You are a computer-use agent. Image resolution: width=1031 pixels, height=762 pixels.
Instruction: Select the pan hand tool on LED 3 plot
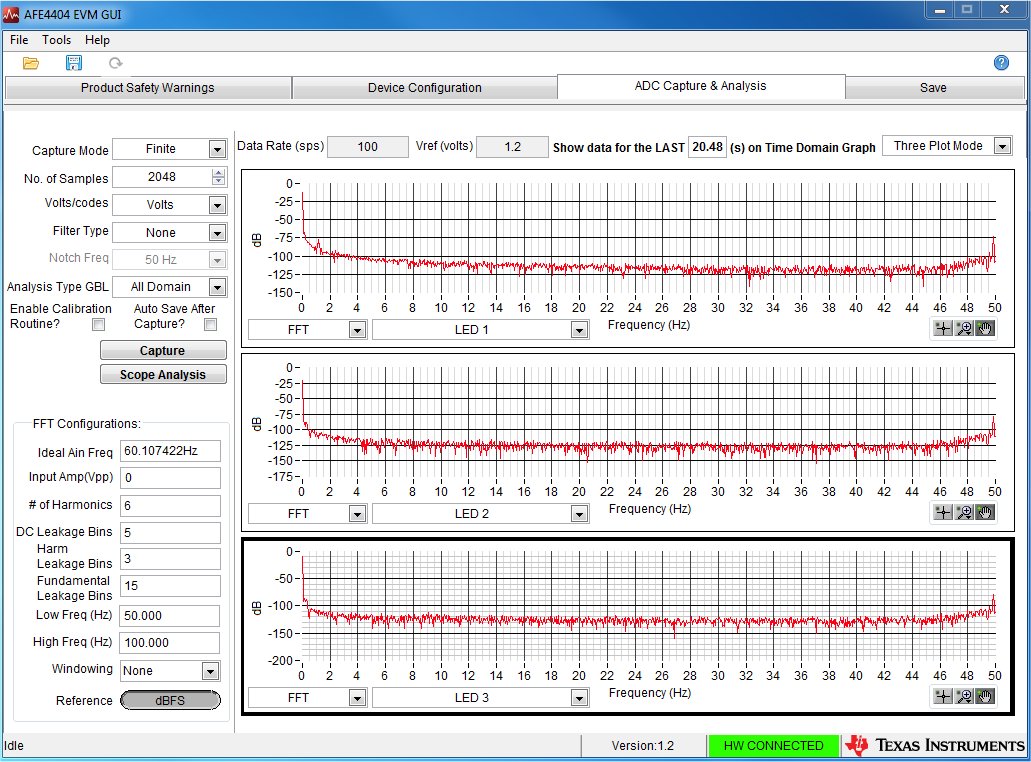pyautogui.click(x=984, y=696)
